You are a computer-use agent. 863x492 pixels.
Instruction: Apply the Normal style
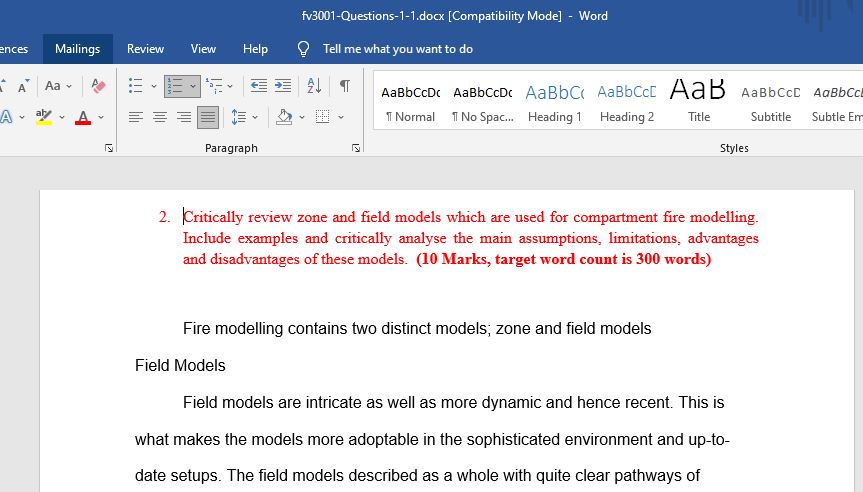click(411, 101)
